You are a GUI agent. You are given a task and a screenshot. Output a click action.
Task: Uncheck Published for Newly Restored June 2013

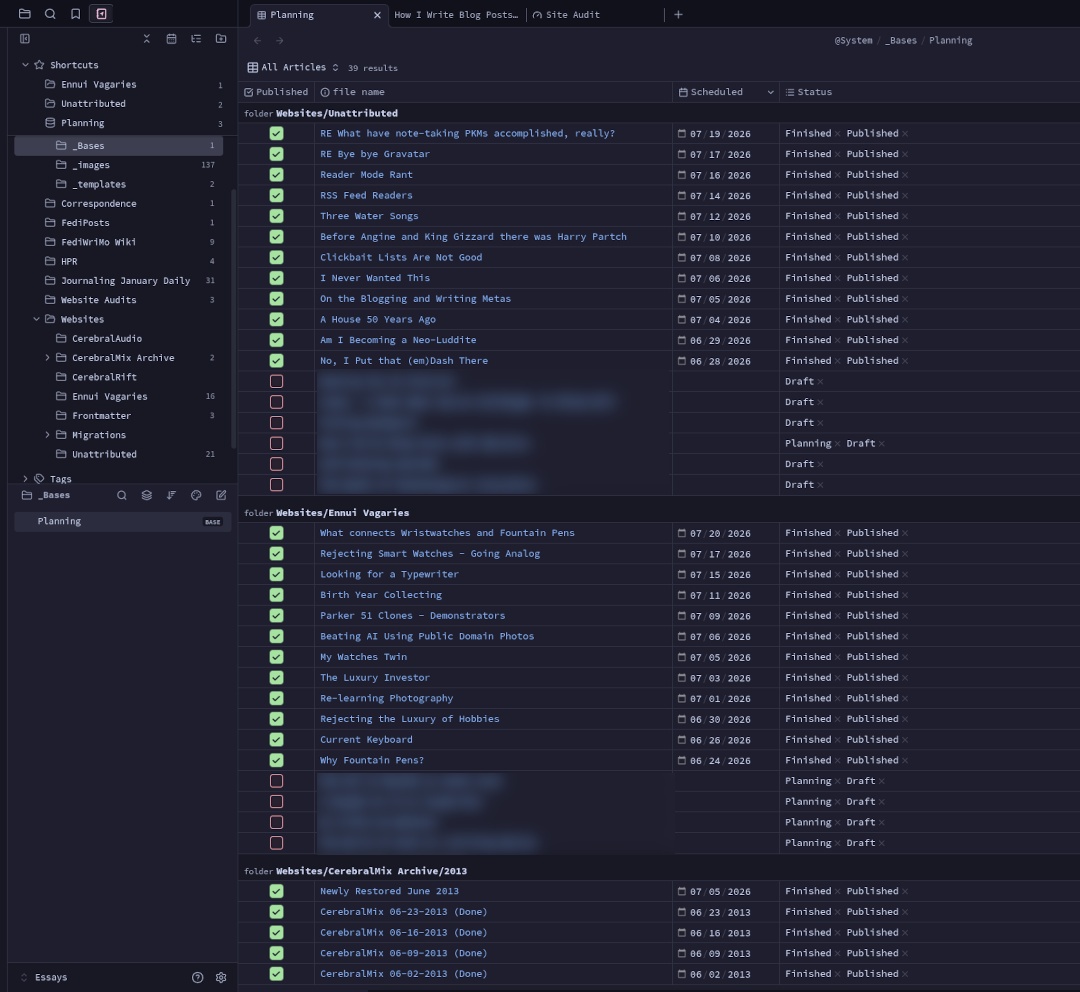pos(276,891)
